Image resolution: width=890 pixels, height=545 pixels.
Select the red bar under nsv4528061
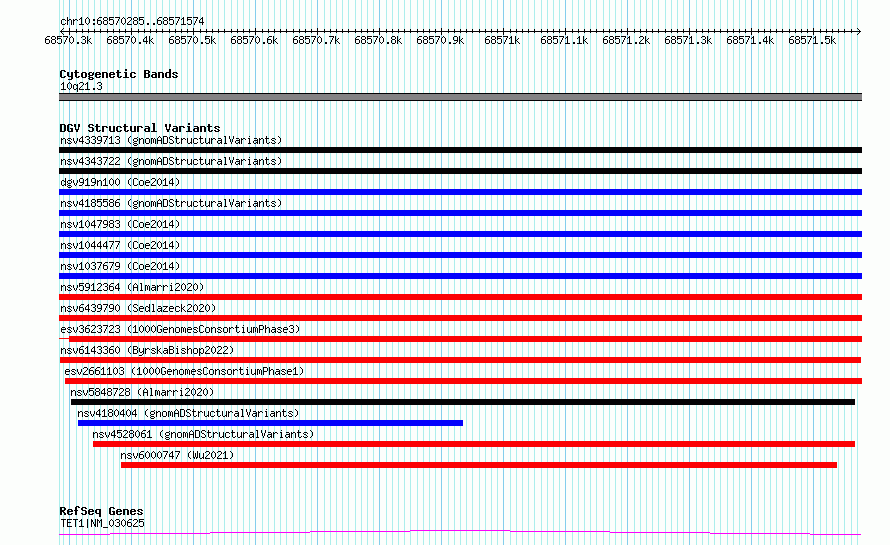474,444
